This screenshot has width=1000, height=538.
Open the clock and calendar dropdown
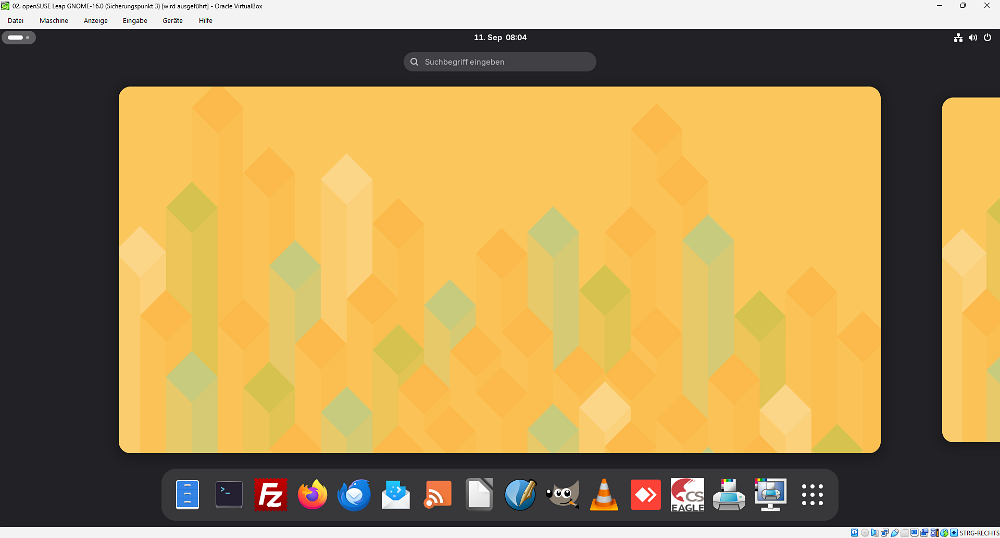[x=500, y=37]
